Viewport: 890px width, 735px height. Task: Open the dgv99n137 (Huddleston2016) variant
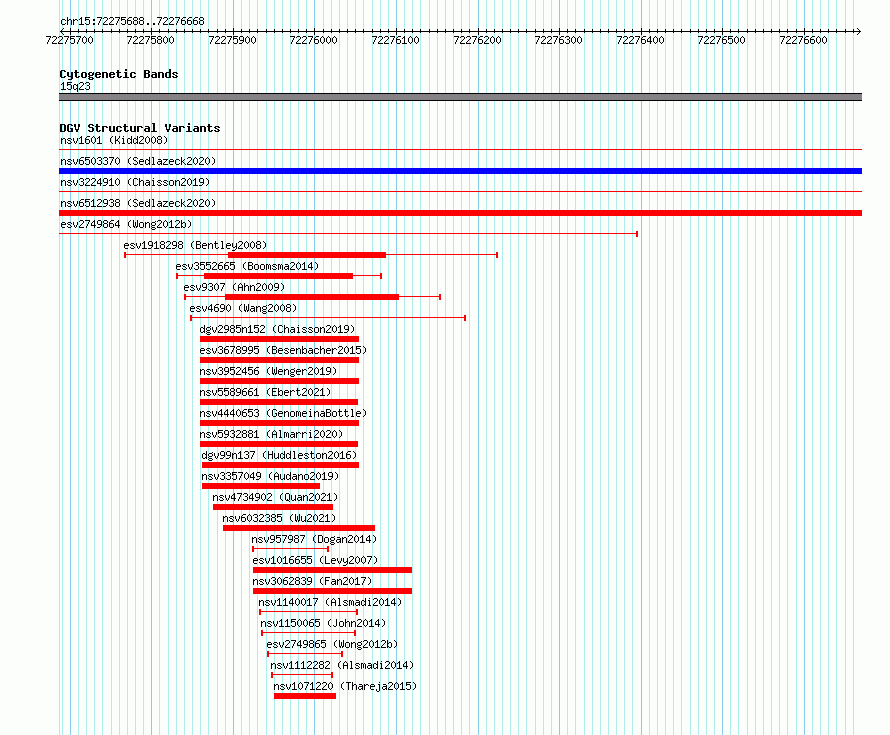(x=279, y=455)
